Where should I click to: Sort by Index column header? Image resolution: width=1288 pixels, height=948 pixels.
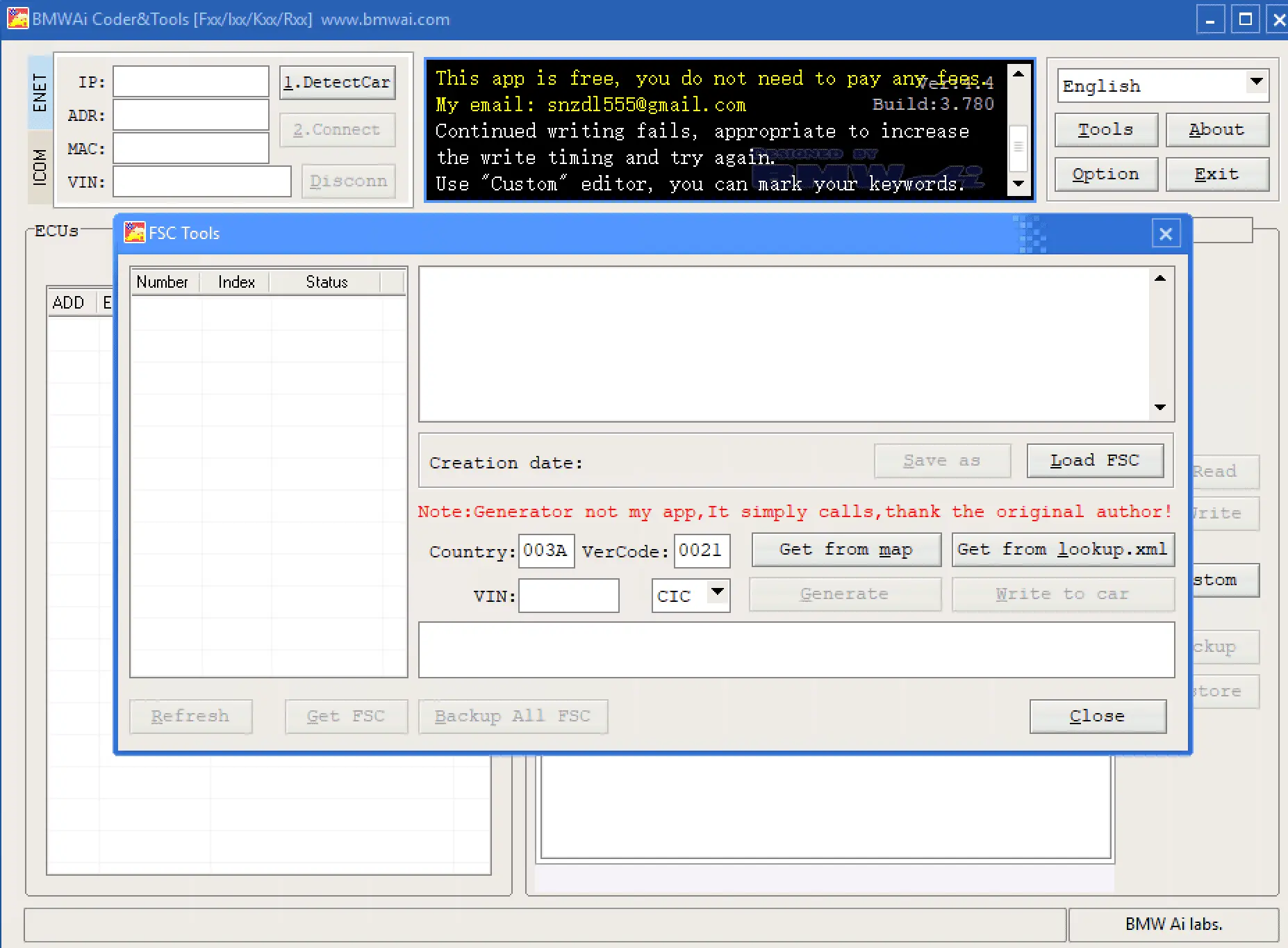click(x=236, y=281)
